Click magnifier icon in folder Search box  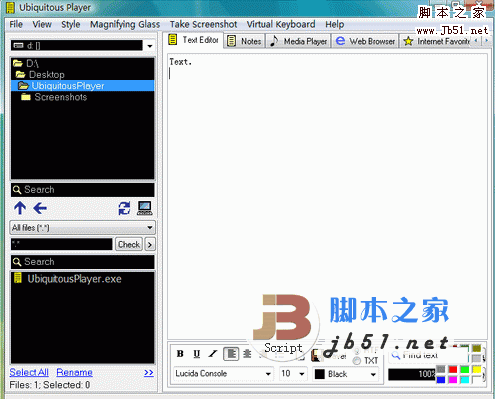pyautogui.click(x=17, y=190)
